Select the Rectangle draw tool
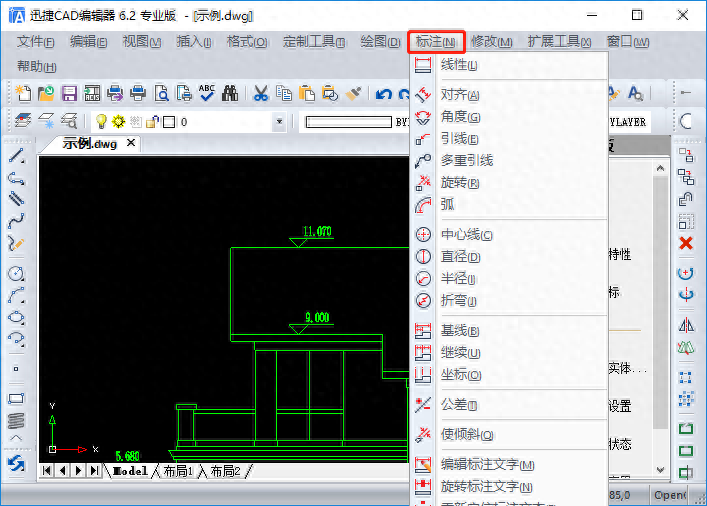Viewport: 707px width, 506px height. [16, 399]
